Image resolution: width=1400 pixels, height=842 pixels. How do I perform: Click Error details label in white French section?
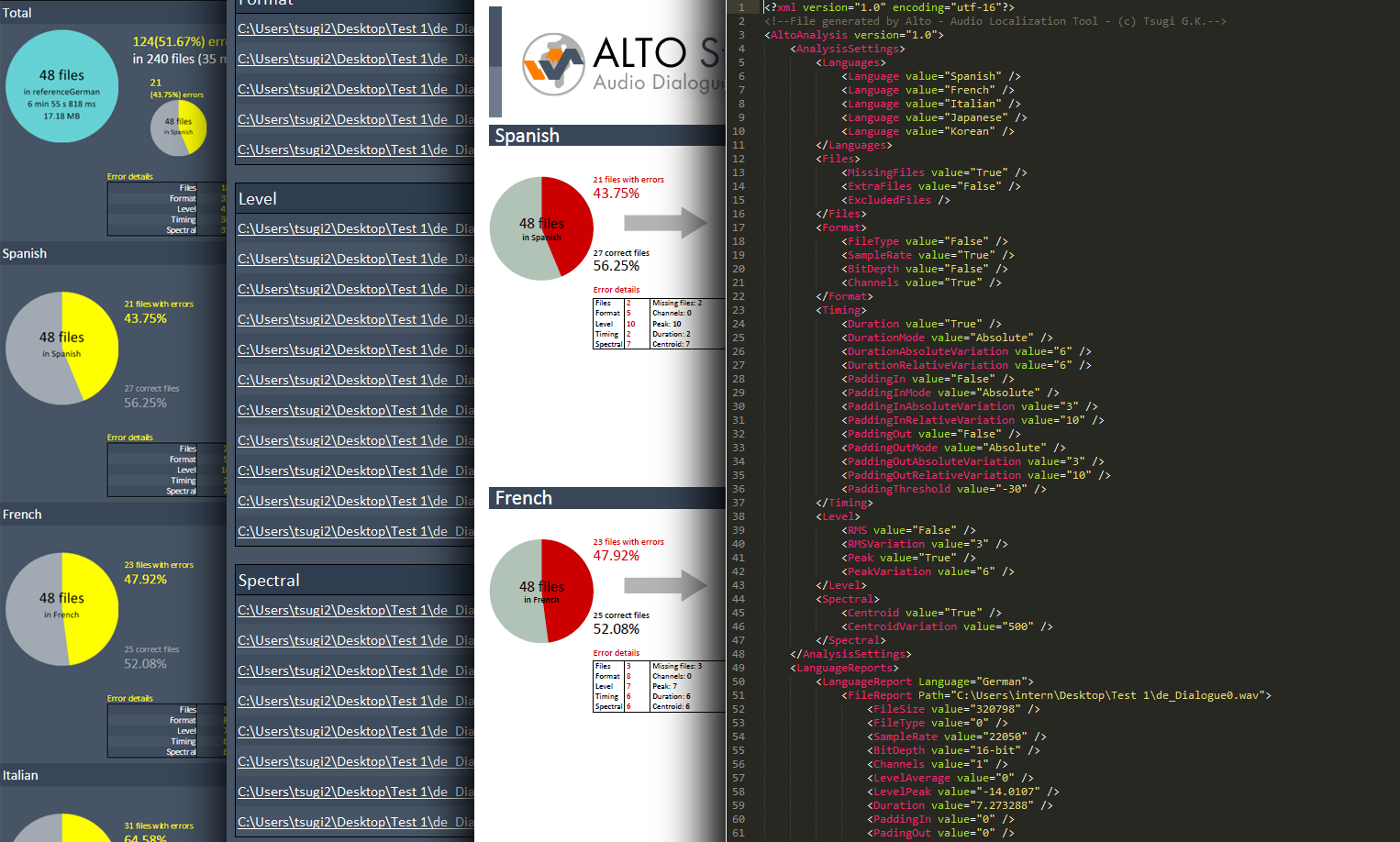[617, 653]
